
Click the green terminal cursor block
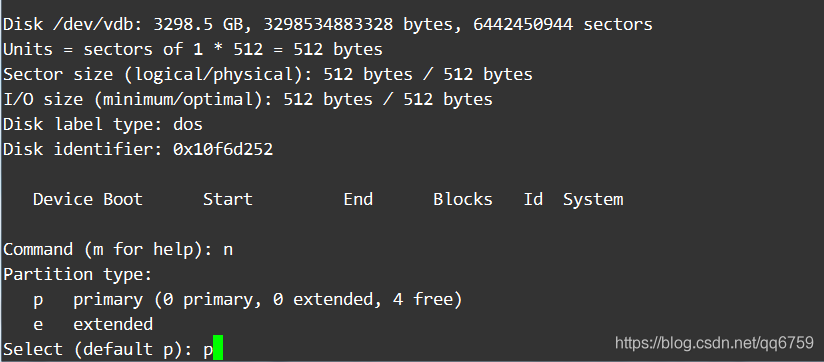coord(218,349)
